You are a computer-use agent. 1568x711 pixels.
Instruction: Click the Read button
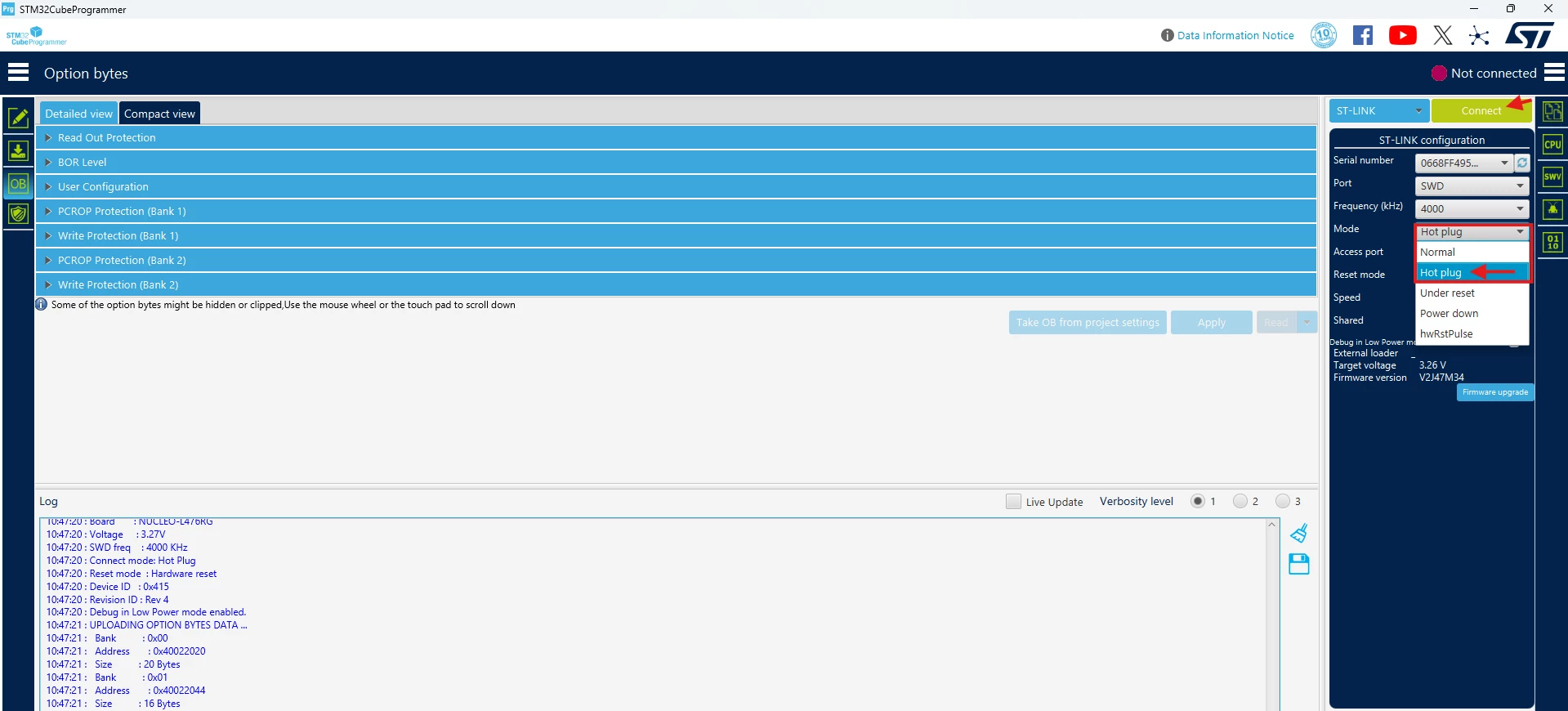point(1276,322)
